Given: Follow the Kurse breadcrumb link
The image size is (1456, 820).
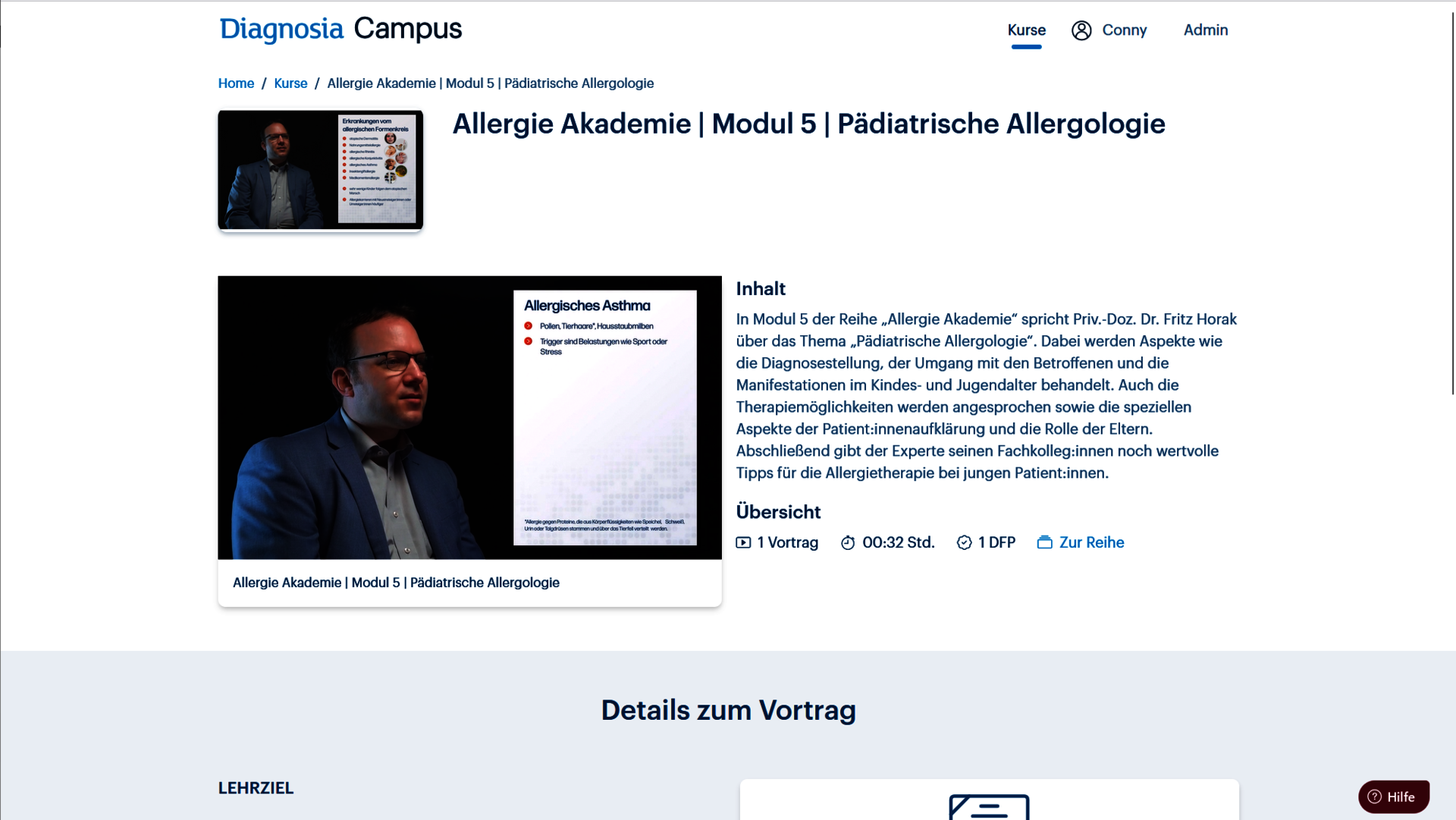Looking at the screenshot, I should [x=290, y=83].
